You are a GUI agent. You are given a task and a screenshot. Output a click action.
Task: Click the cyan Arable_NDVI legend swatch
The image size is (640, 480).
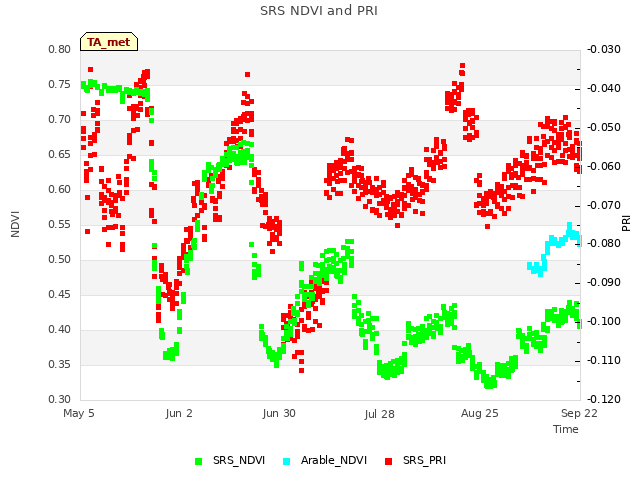coord(287,462)
